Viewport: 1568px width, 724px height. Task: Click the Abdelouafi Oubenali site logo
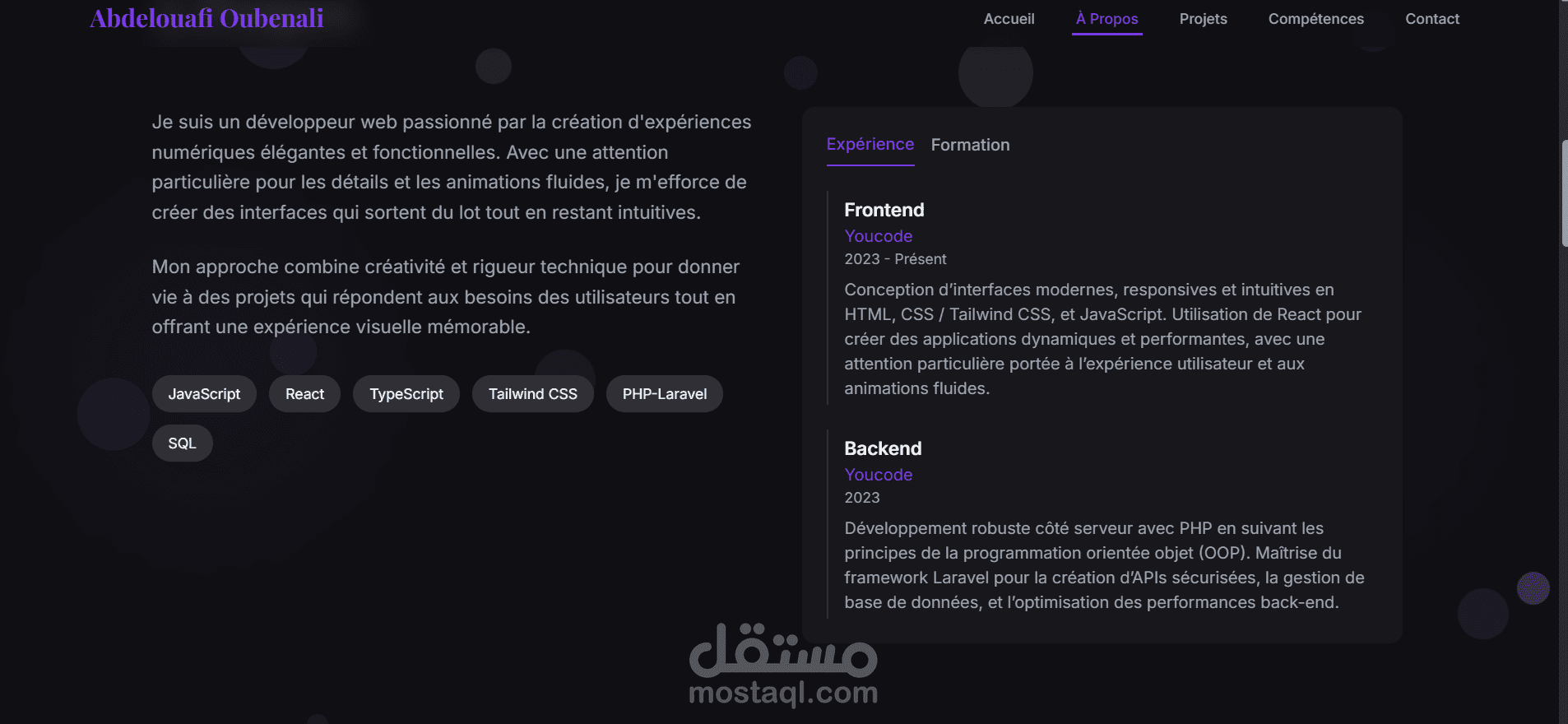coord(206,18)
